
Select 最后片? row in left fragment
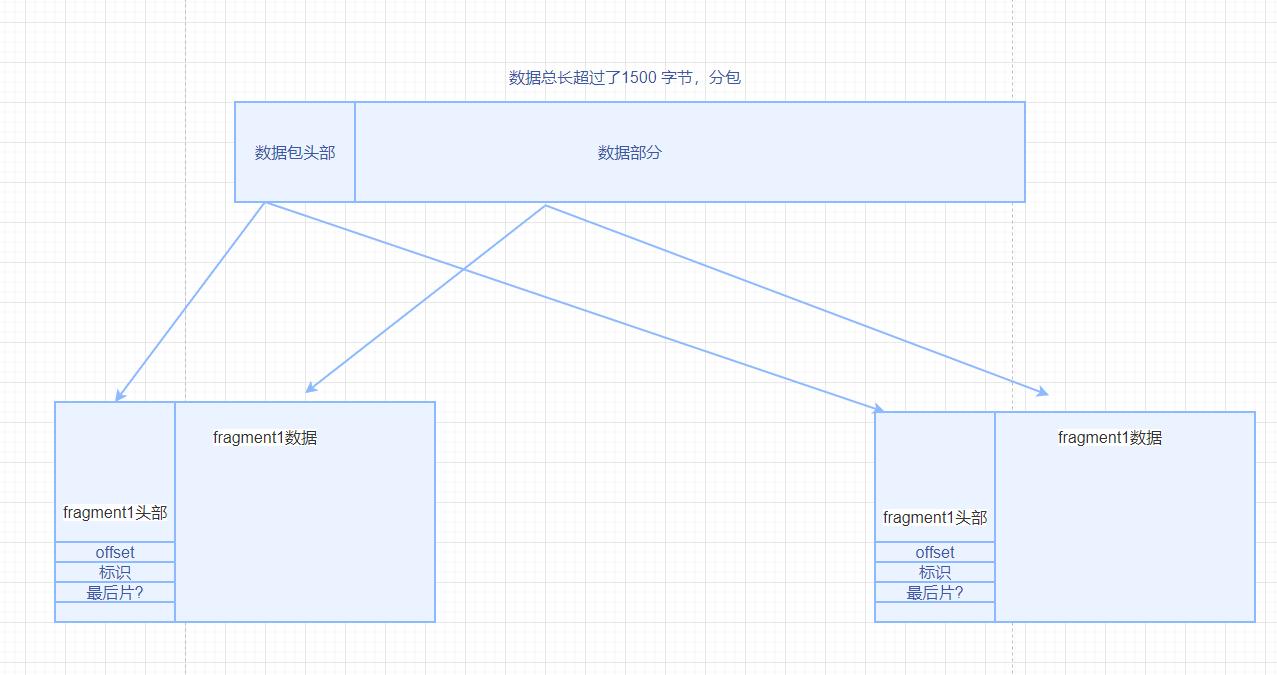115,593
